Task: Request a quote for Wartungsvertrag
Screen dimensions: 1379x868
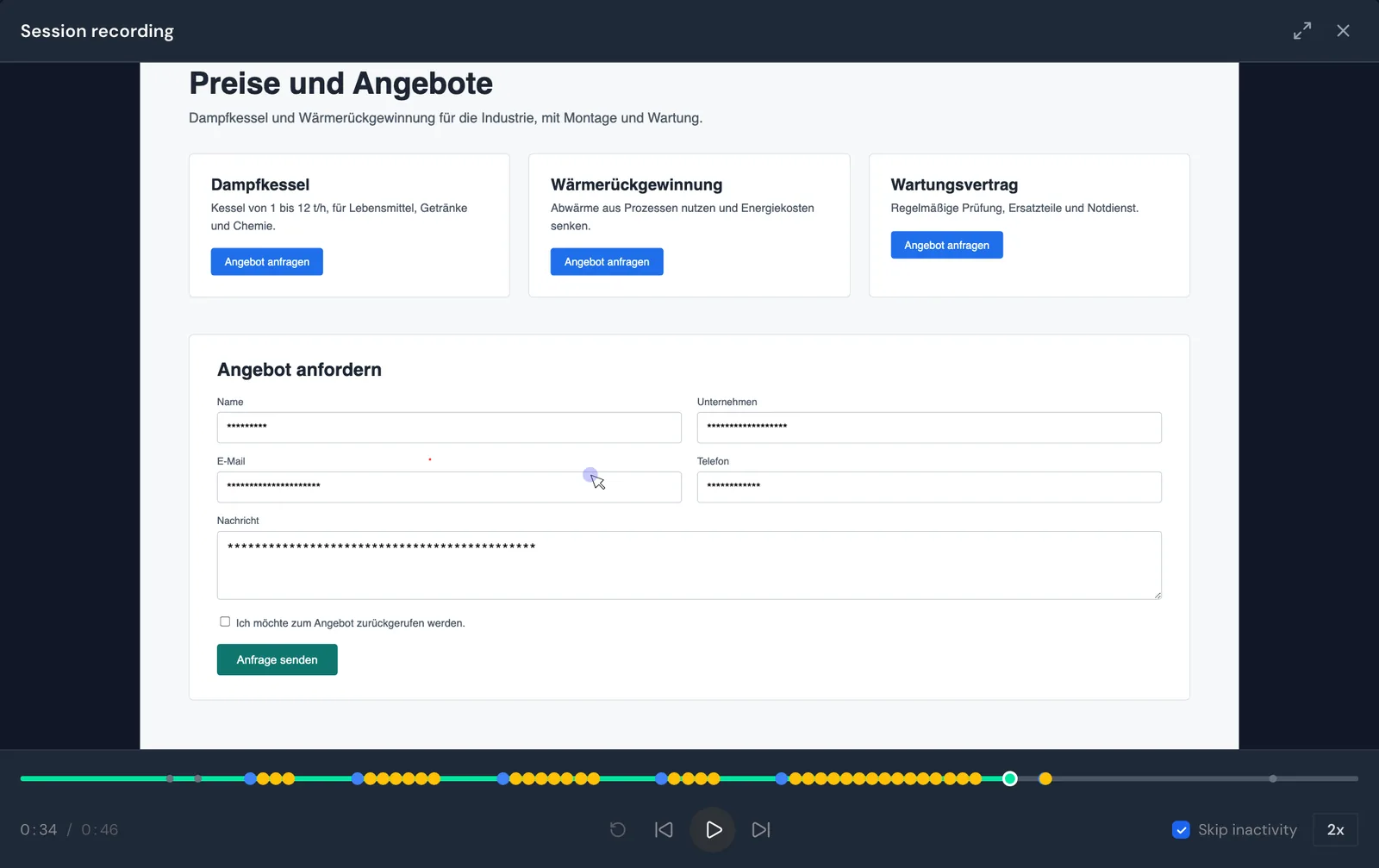Action: pos(946,245)
